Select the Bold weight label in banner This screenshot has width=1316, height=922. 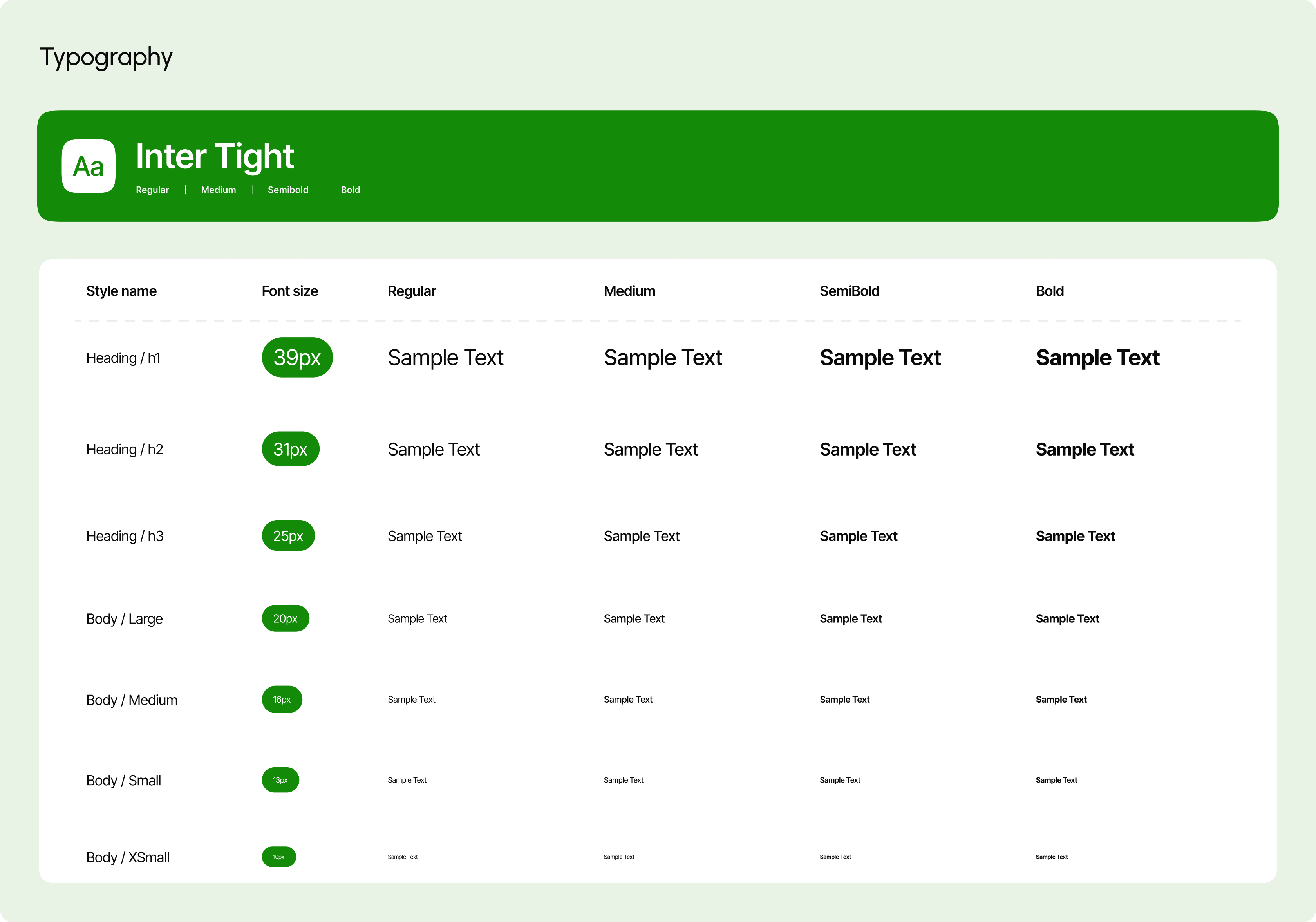coord(350,190)
